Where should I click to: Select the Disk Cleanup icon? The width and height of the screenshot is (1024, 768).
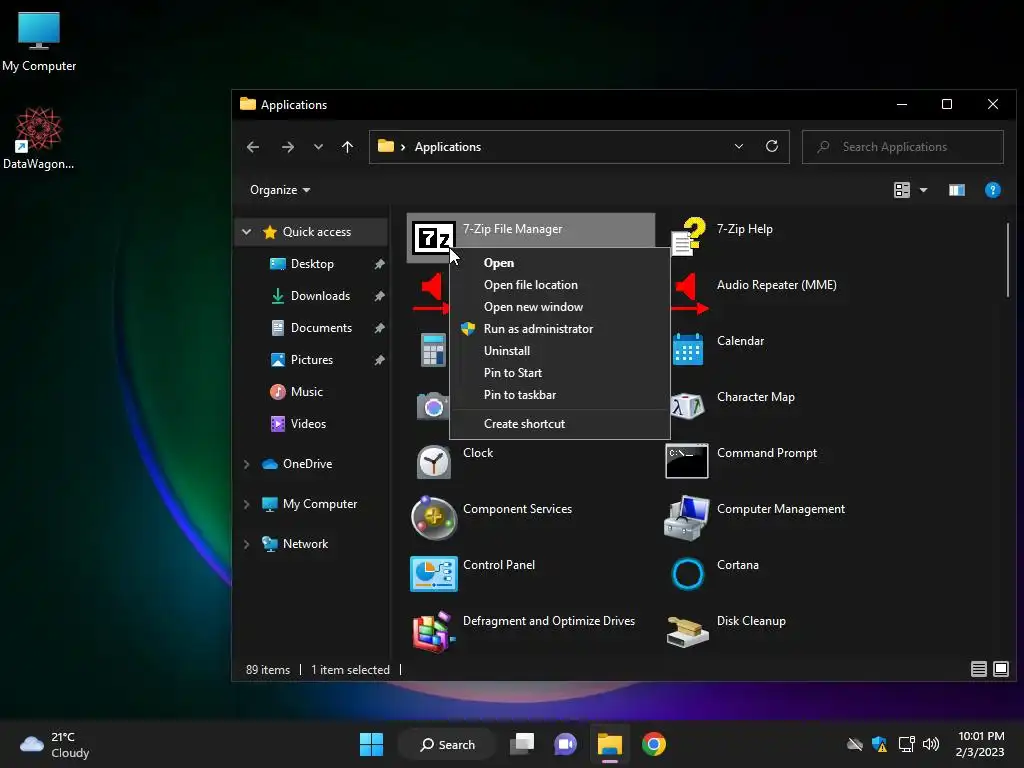click(x=687, y=631)
